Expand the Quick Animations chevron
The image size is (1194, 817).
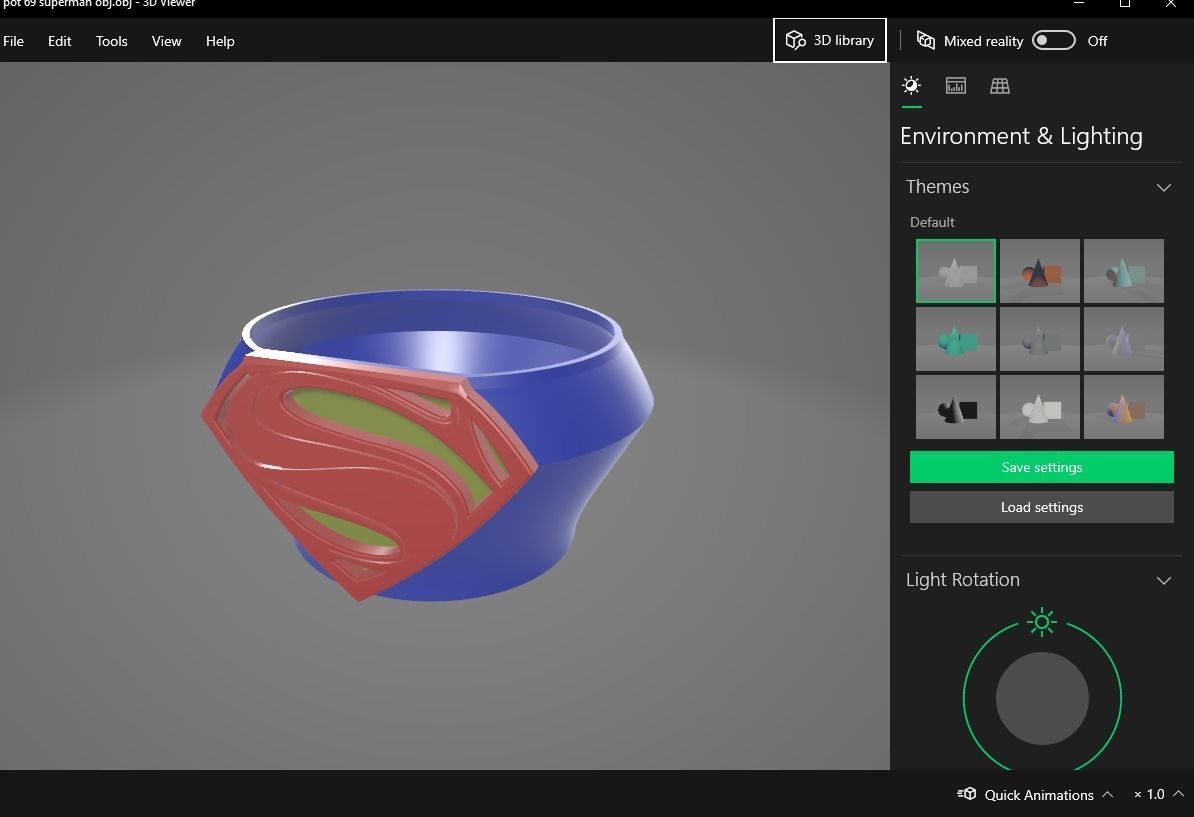click(x=1108, y=794)
